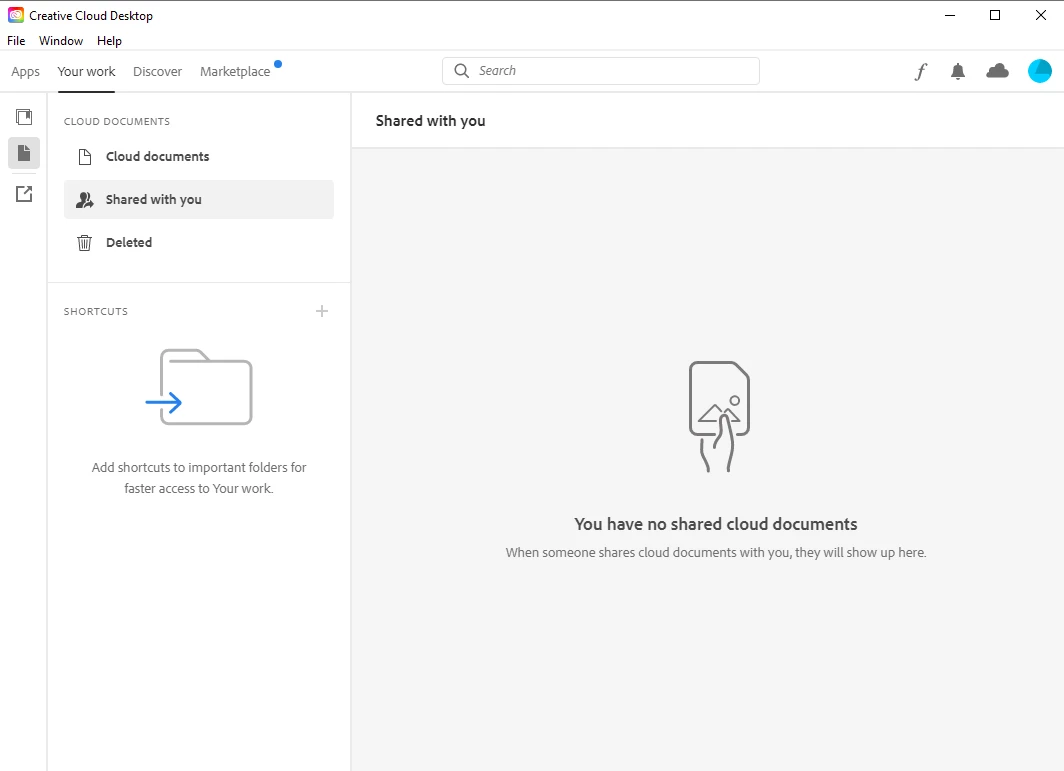Open the Deleted documents list
This screenshot has width=1064, height=771.
[x=199, y=242]
